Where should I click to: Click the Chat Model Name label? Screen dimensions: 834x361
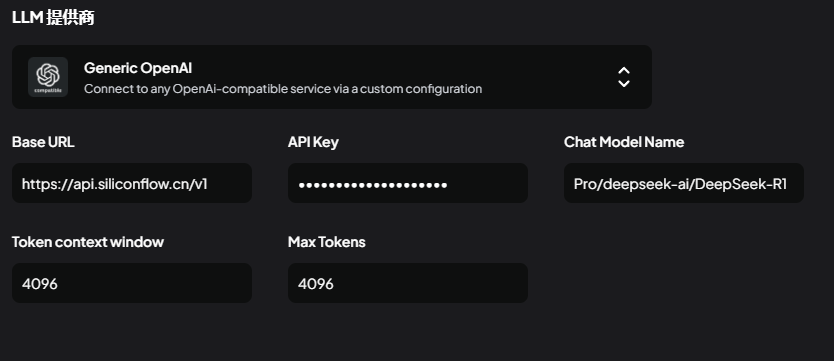tap(624, 142)
